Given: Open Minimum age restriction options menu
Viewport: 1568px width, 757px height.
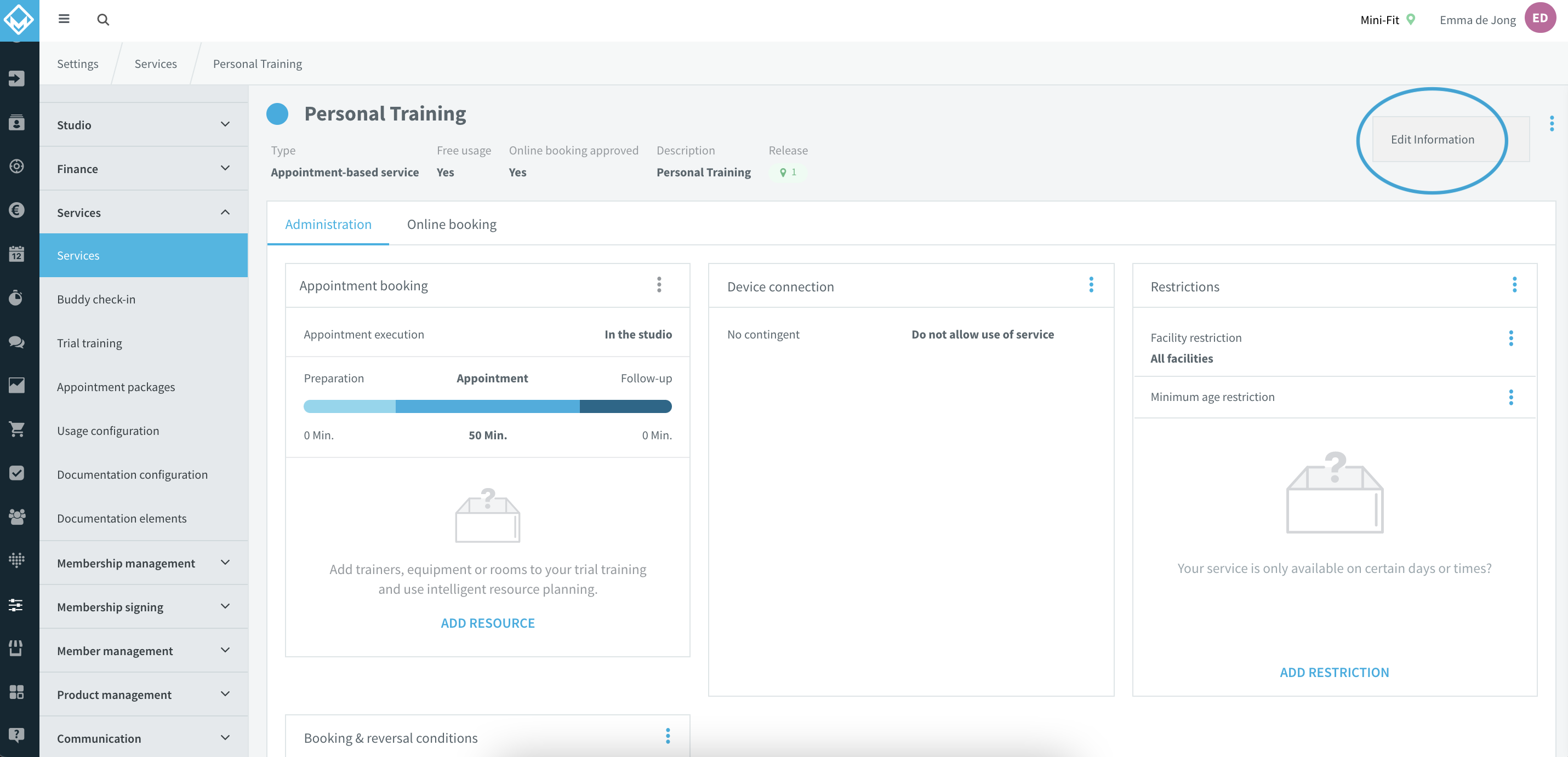Looking at the screenshot, I should [1510, 397].
